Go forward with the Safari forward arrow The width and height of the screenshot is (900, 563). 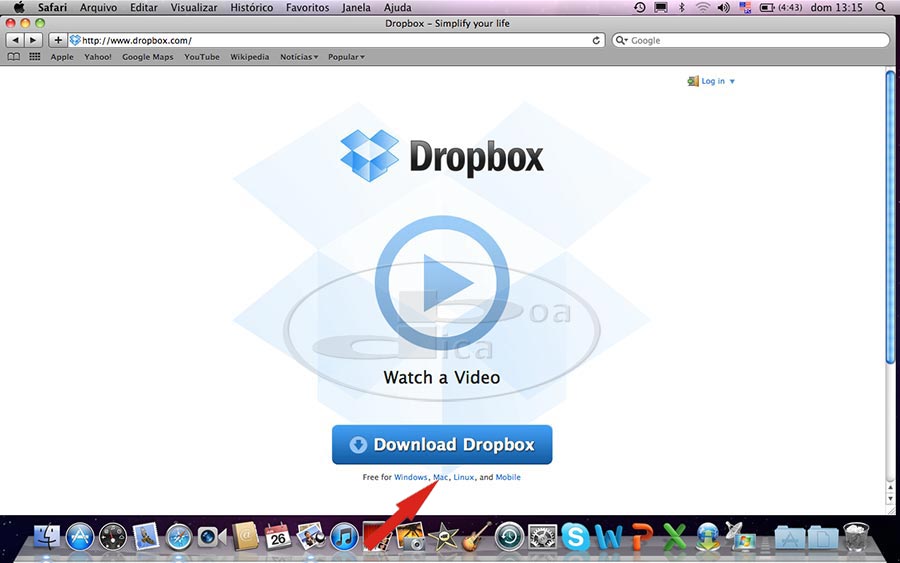[33, 40]
